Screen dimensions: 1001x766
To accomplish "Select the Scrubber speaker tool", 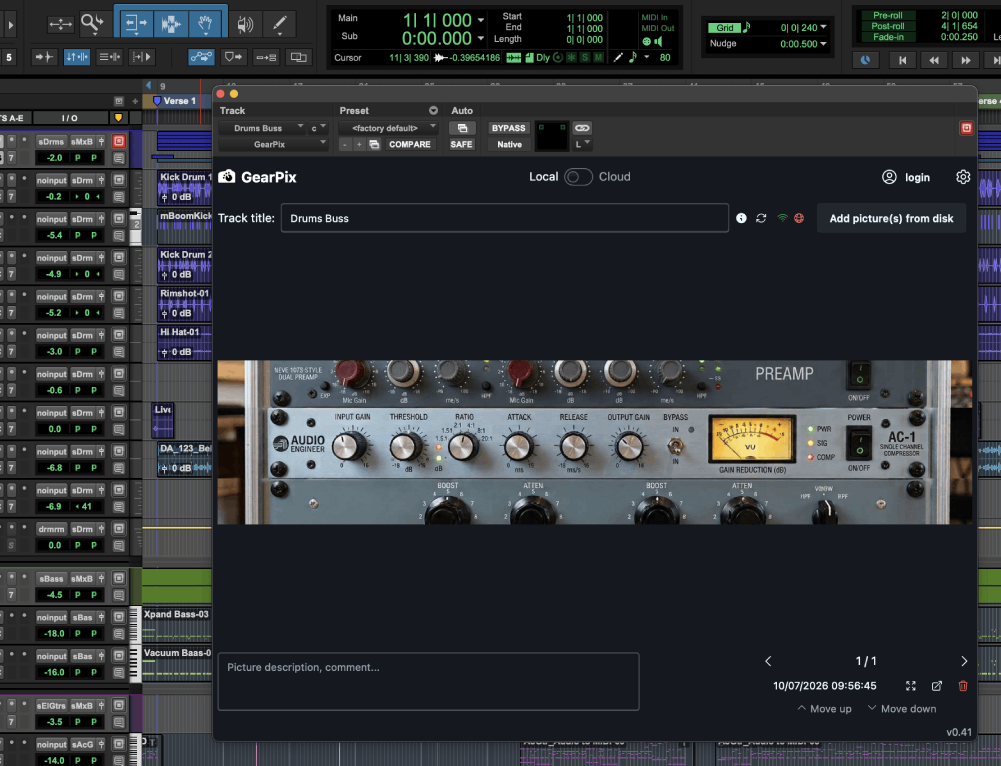I will (245, 24).
